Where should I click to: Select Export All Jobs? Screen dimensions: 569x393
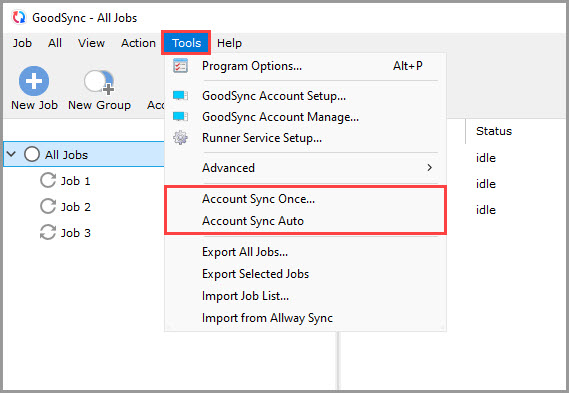[306, 252]
